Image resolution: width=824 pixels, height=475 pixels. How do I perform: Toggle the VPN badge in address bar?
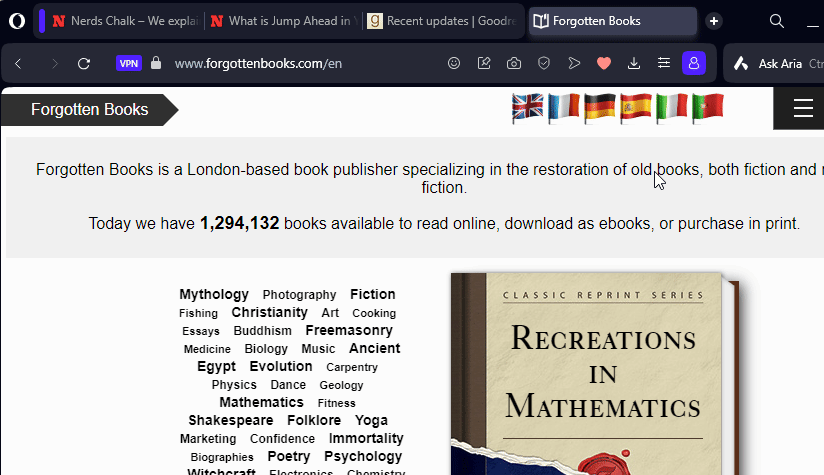pyautogui.click(x=129, y=64)
